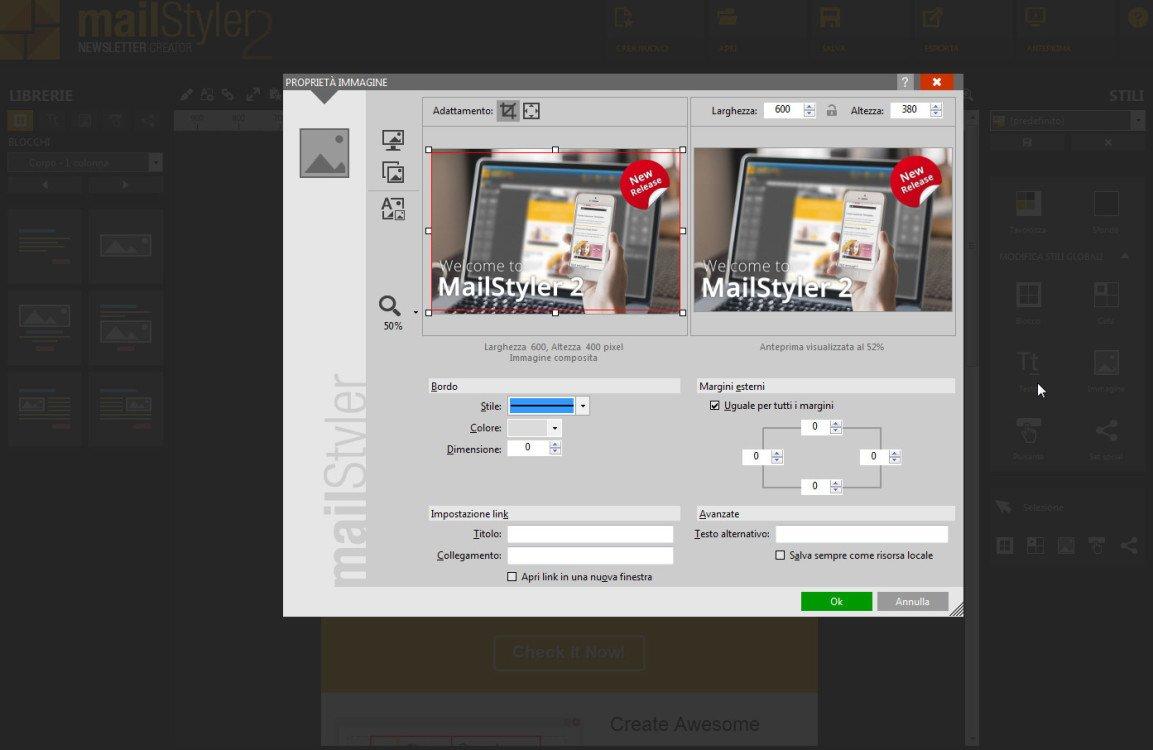The width and height of the screenshot is (1153, 750).
Task: Click Crea nuovo in main toolbar
Action: [643, 29]
